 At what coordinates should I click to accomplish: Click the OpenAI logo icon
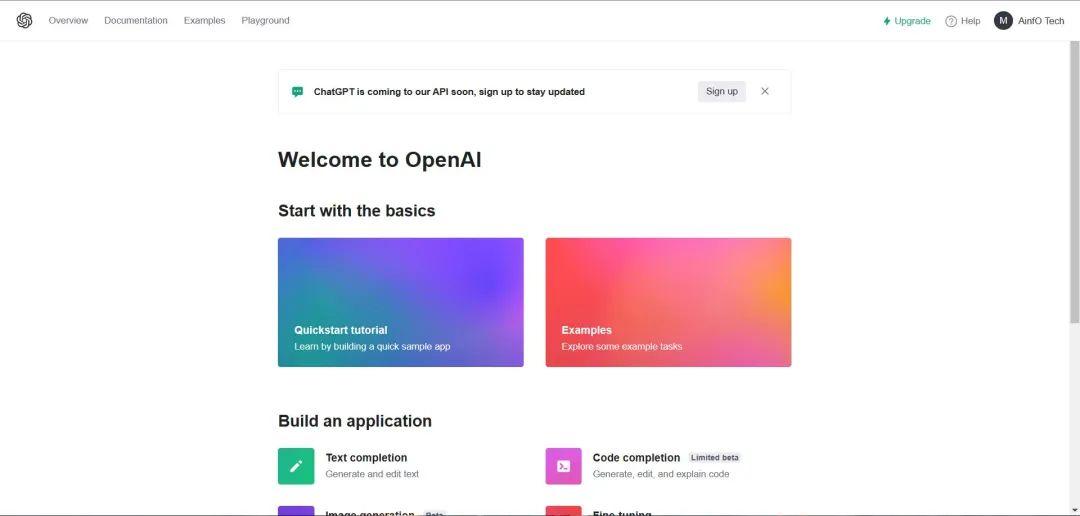click(x=24, y=21)
